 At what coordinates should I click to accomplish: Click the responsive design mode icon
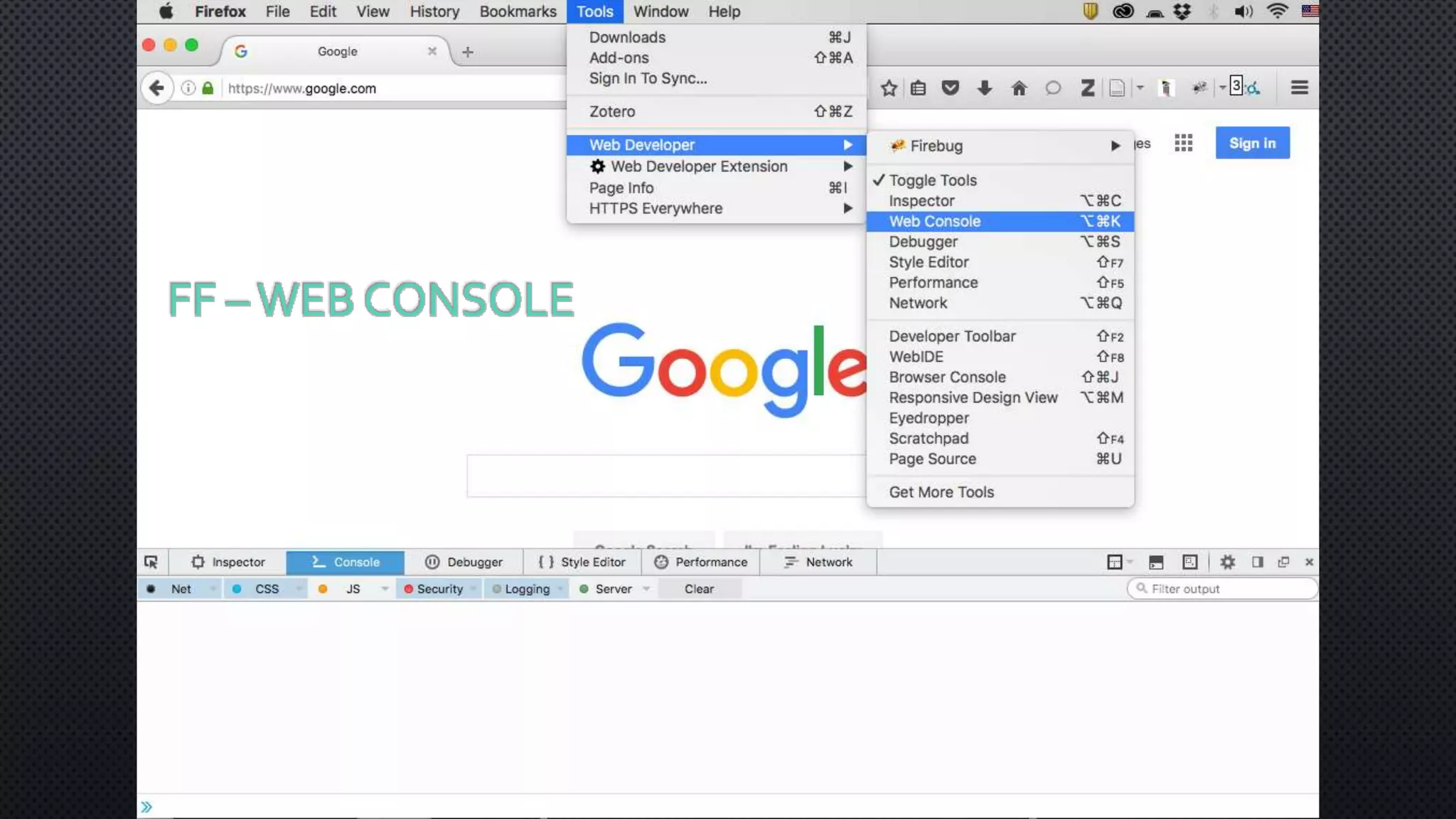point(1190,562)
